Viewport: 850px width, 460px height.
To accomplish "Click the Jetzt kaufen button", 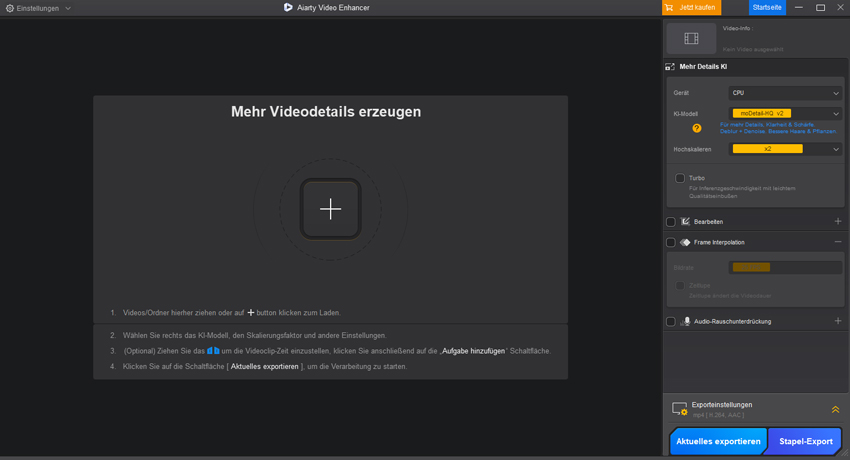I will [x=691, y=8].
